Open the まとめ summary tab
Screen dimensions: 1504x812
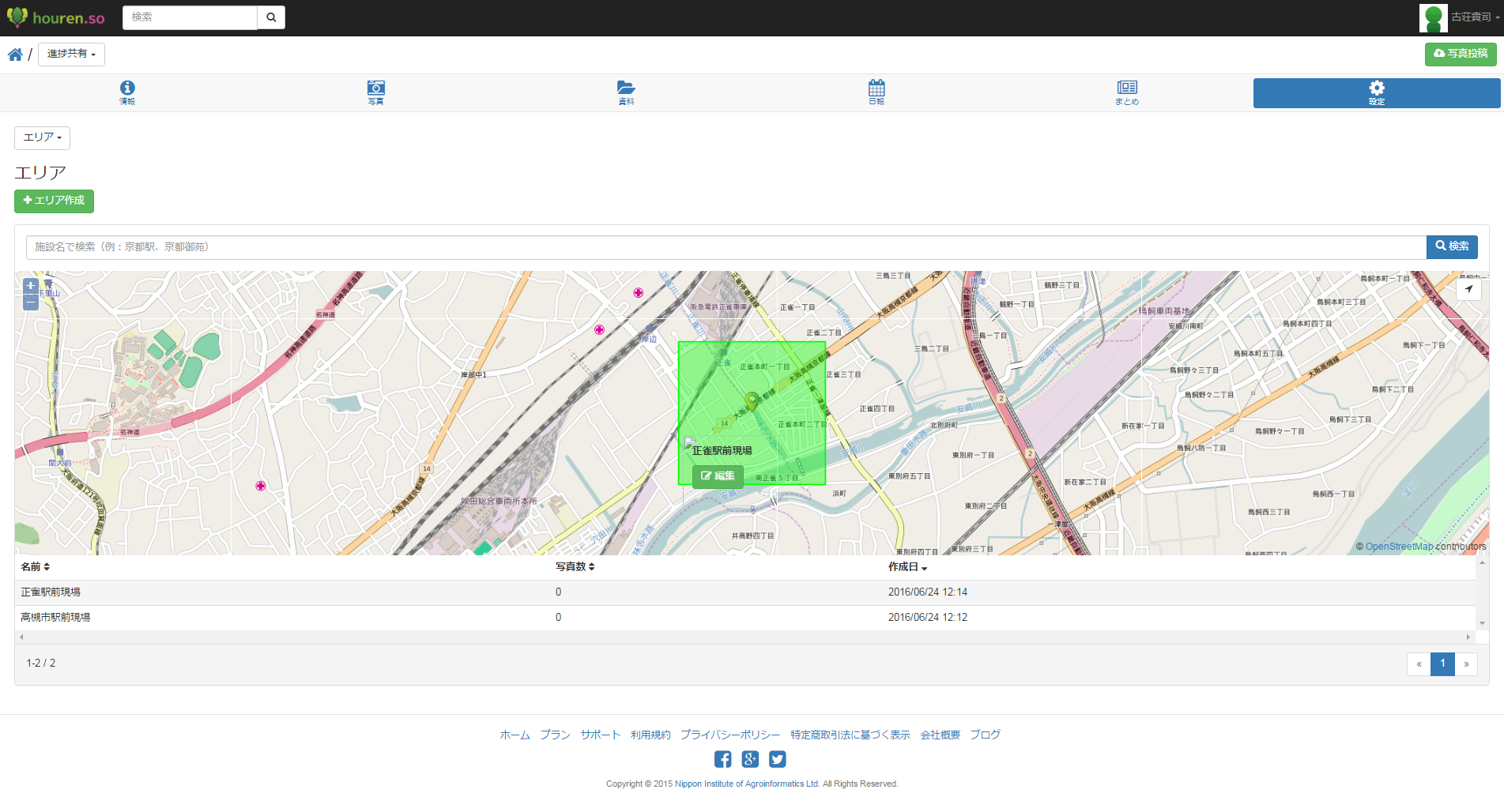point(1127,92)
